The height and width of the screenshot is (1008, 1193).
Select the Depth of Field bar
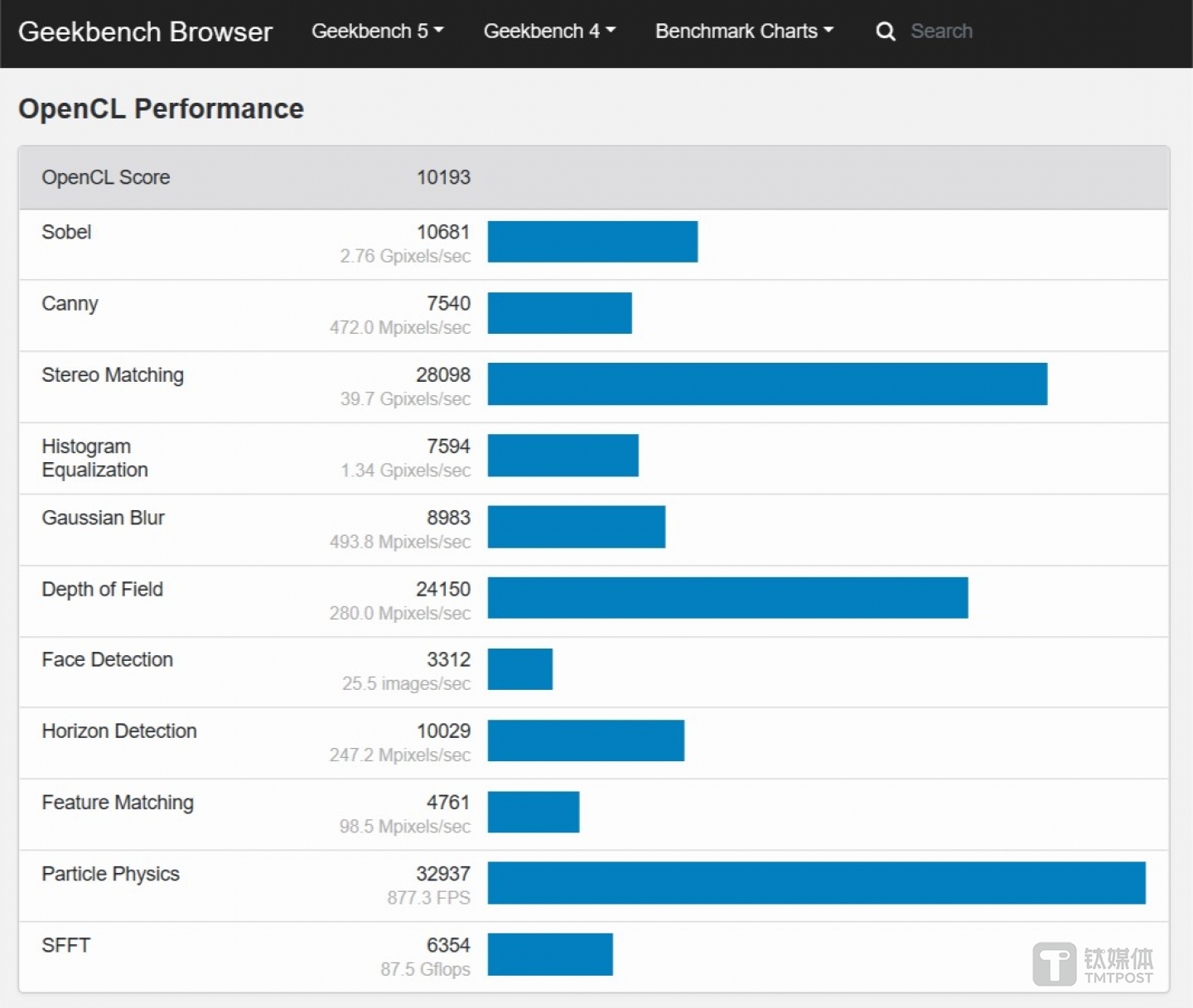[x=727, y=598]
